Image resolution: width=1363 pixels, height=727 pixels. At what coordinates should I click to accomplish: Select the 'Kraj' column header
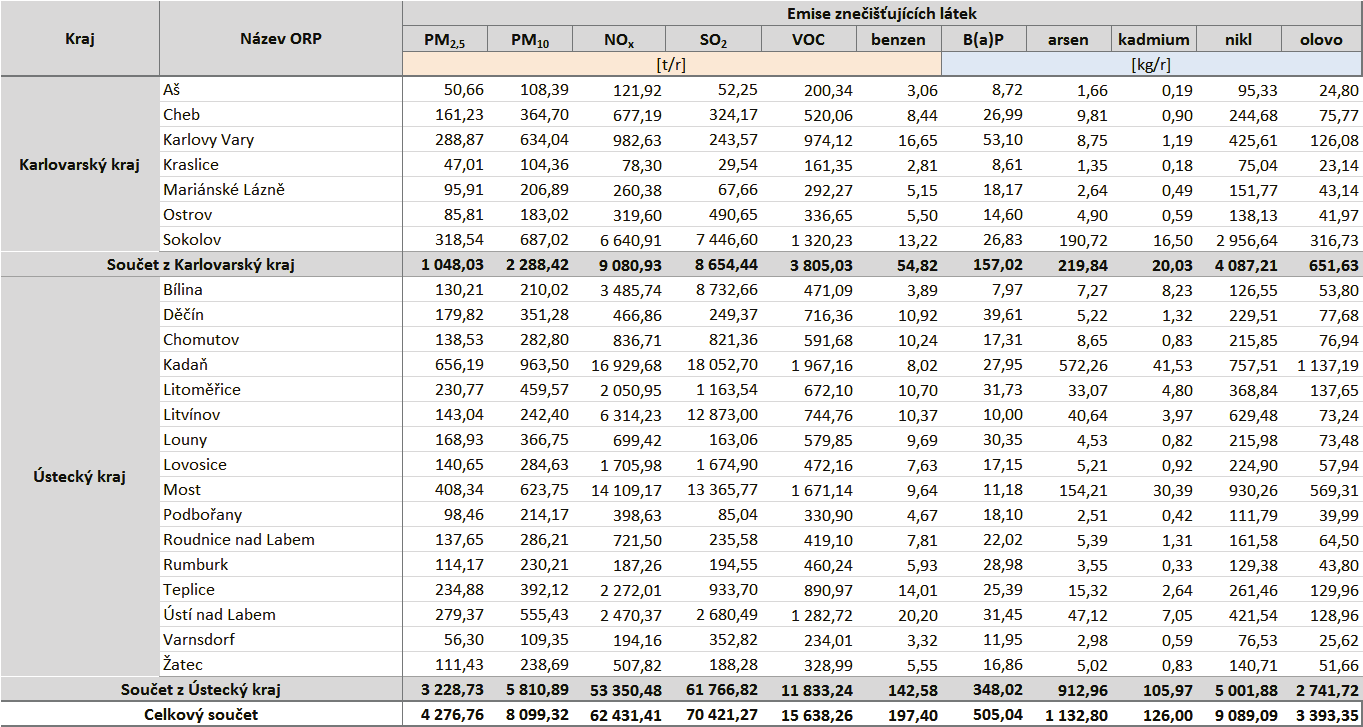pyautogui.click(x=80, y=39)
